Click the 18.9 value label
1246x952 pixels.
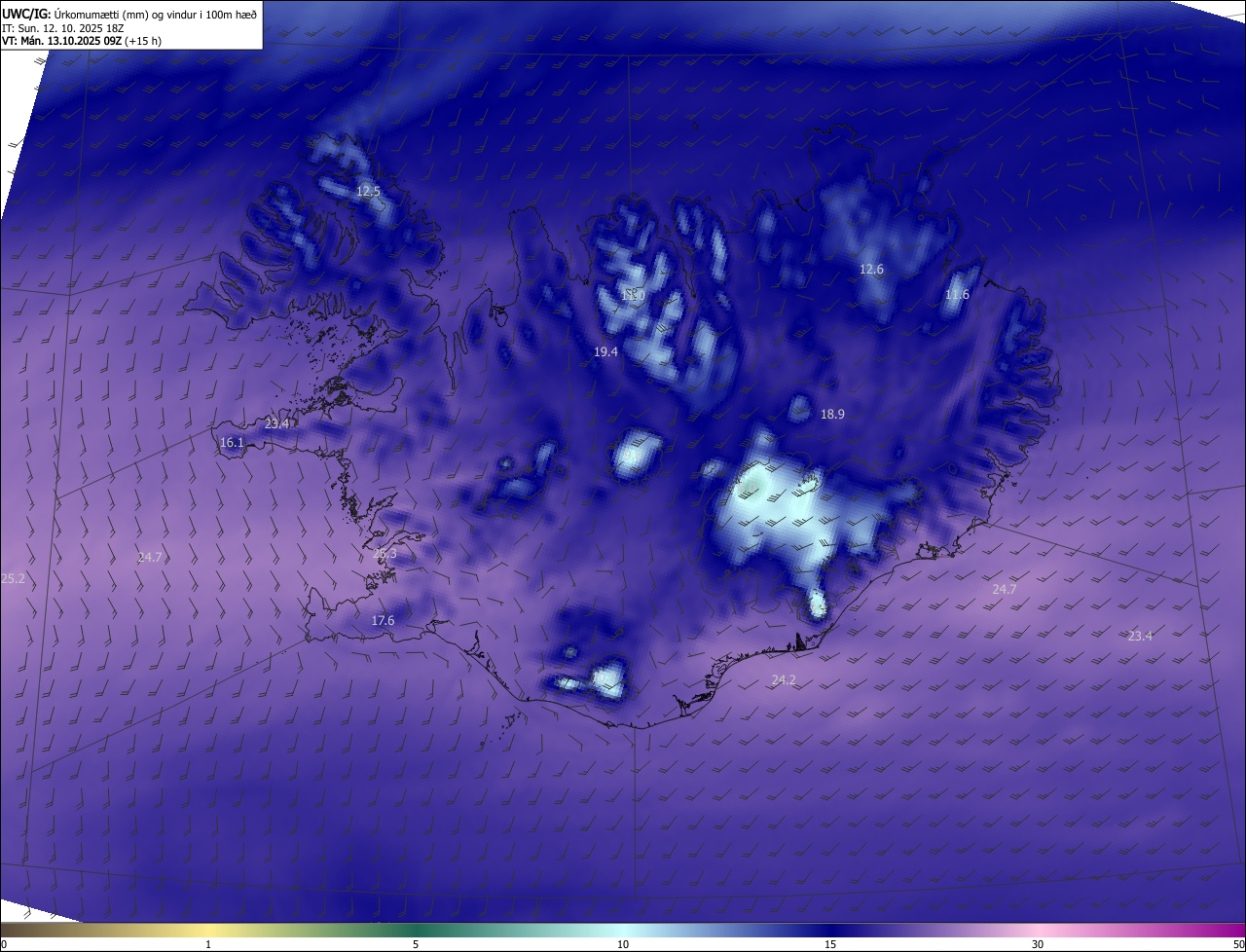pos(832,414)
